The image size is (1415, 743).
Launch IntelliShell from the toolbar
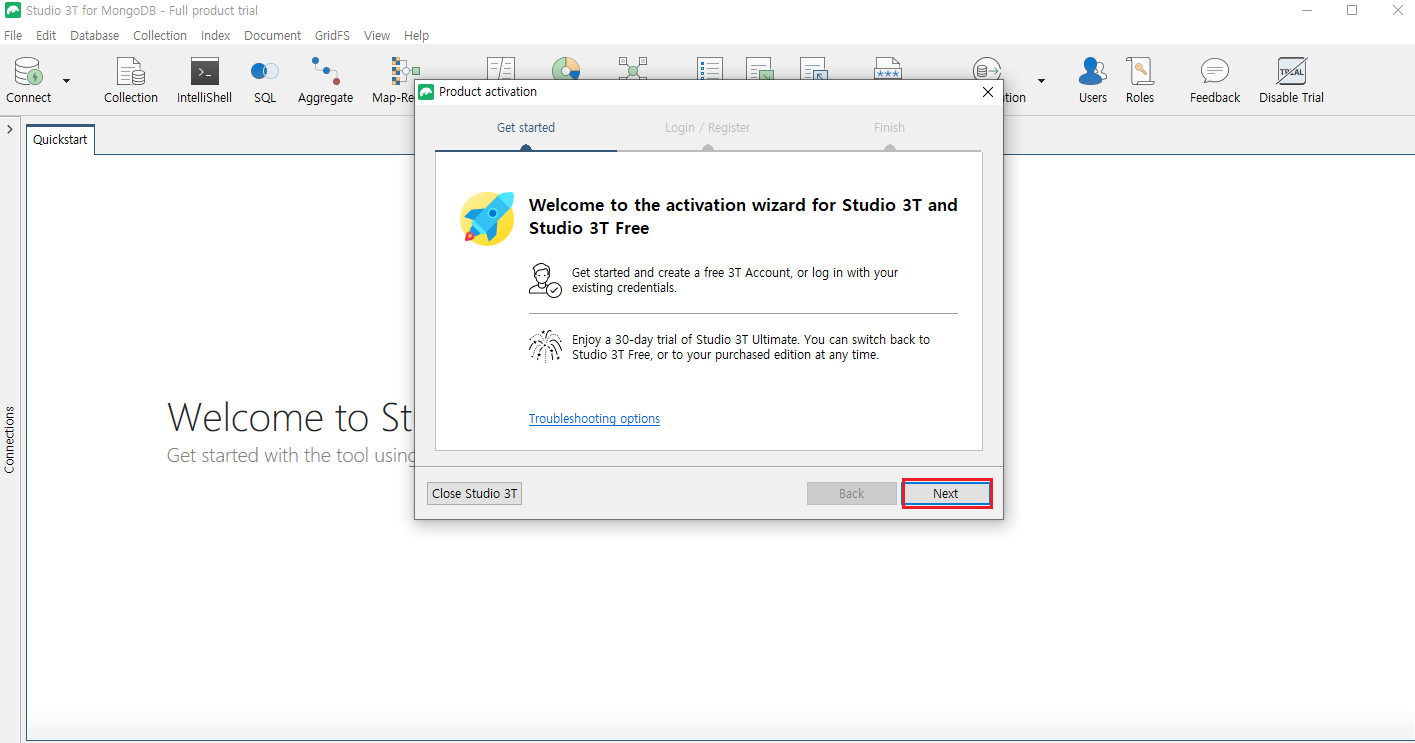coord(204,80)
